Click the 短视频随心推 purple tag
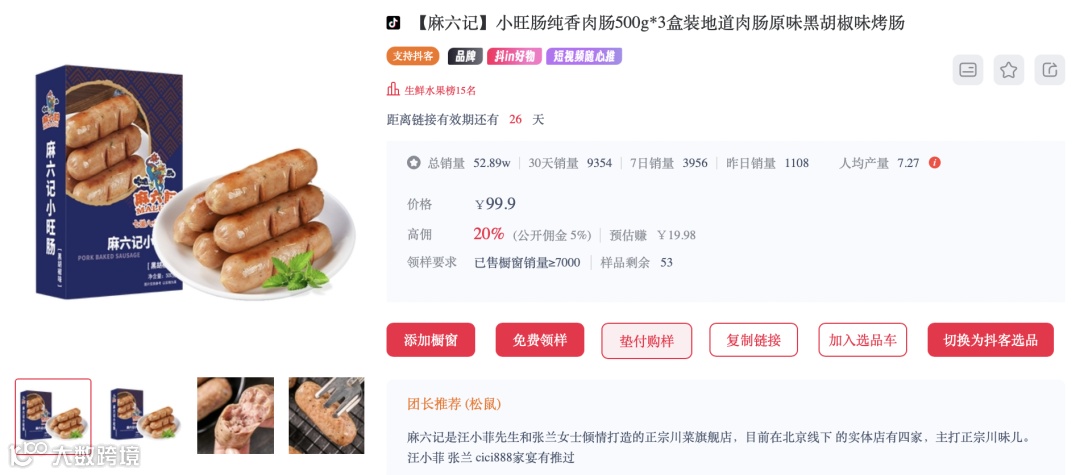Viewport: 1080px width, 475px height. point(584,56)
